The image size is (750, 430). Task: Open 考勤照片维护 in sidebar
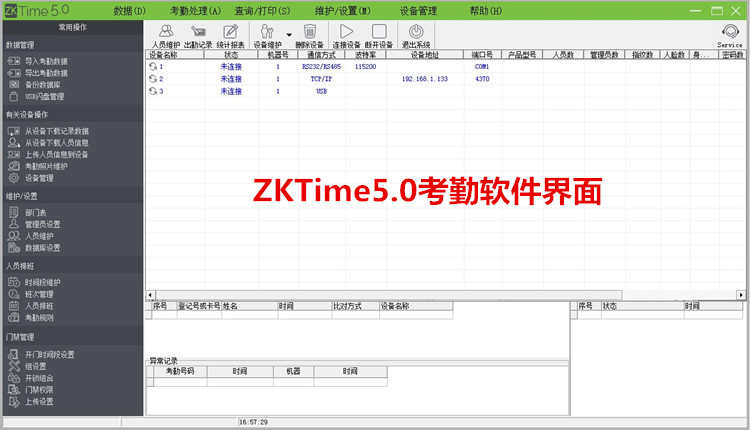click(38, 166)
